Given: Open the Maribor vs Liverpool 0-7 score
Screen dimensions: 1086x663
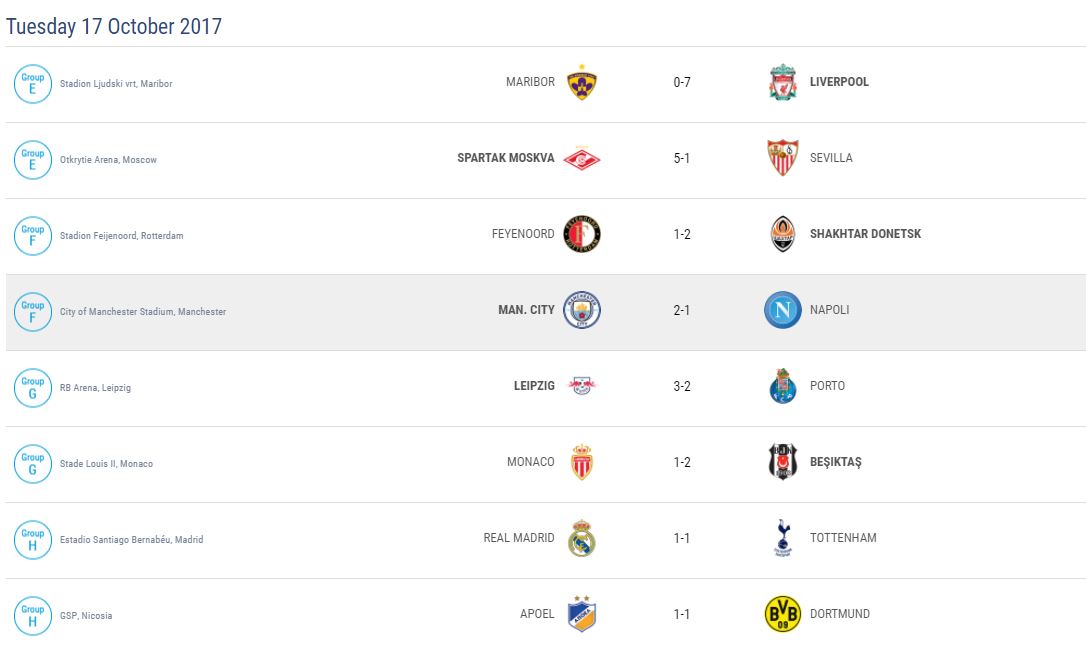Looking at the screenshot, I should coord(682,83).
